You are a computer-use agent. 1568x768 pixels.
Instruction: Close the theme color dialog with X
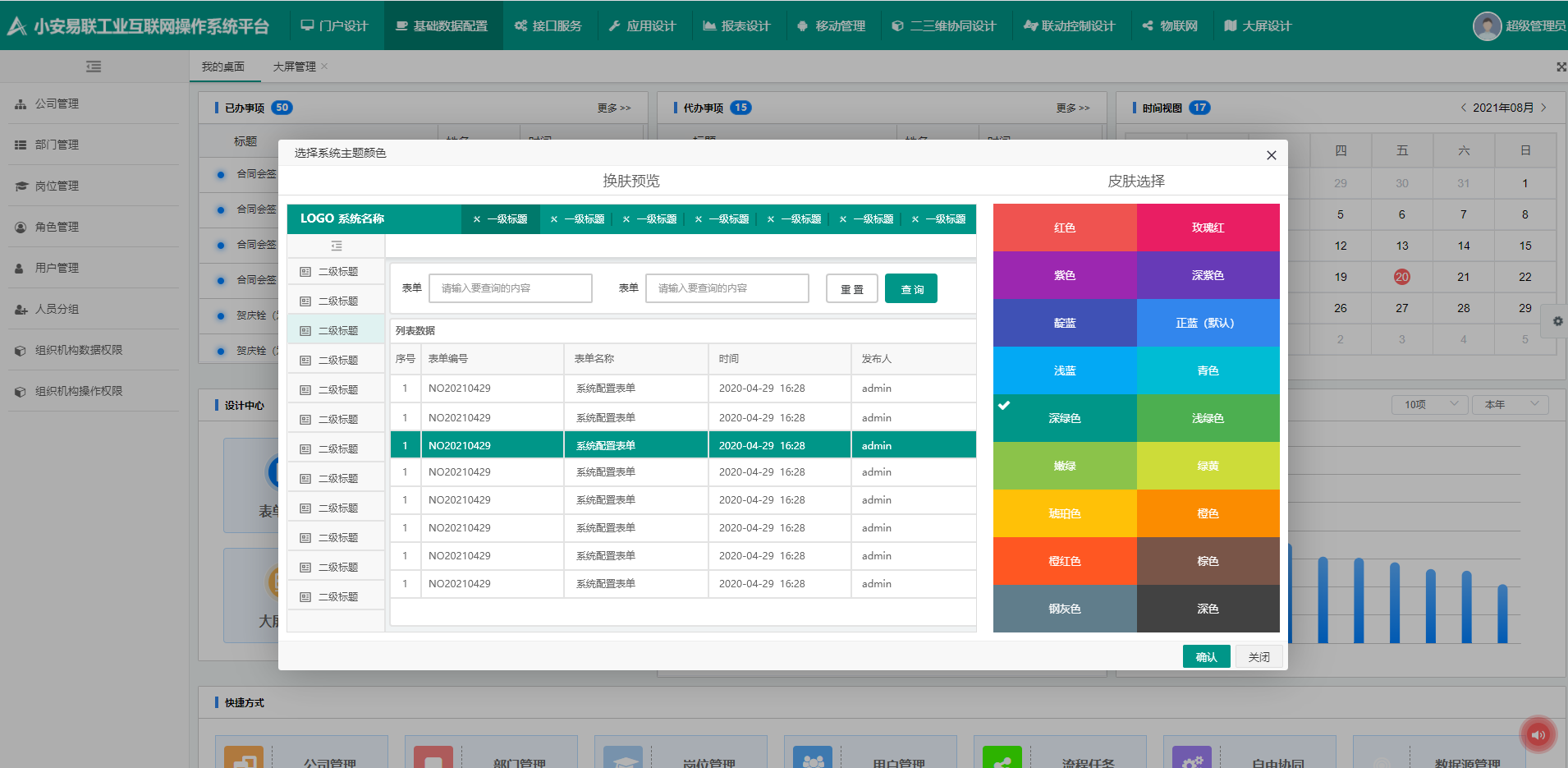[1271, 155]
